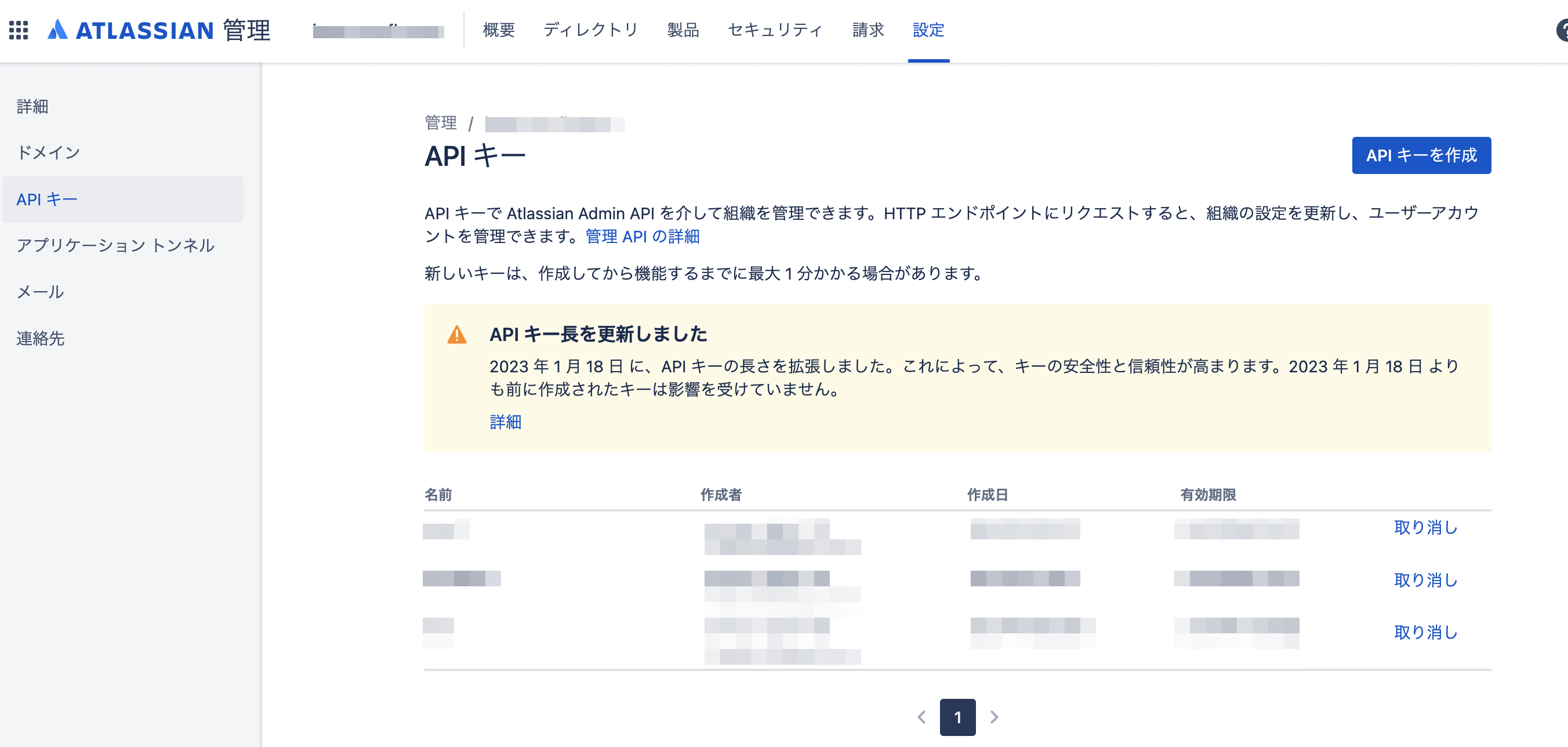
Task: Open the help question mark icon
Action: point(1562,30)
